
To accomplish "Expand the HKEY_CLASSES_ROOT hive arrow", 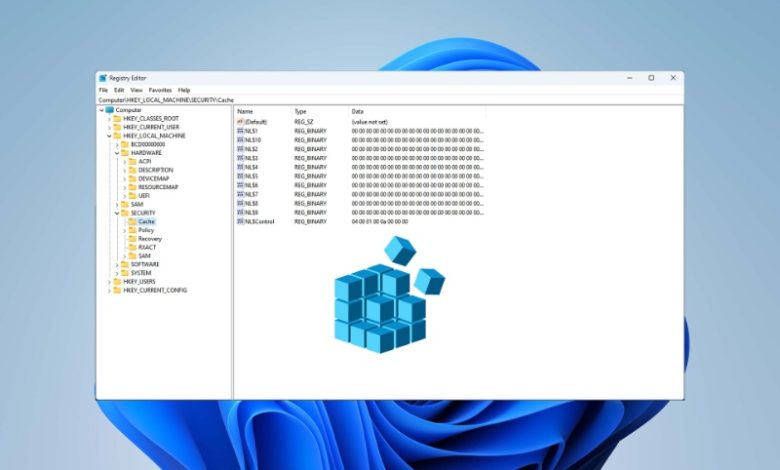I will (x=109, y=119).
